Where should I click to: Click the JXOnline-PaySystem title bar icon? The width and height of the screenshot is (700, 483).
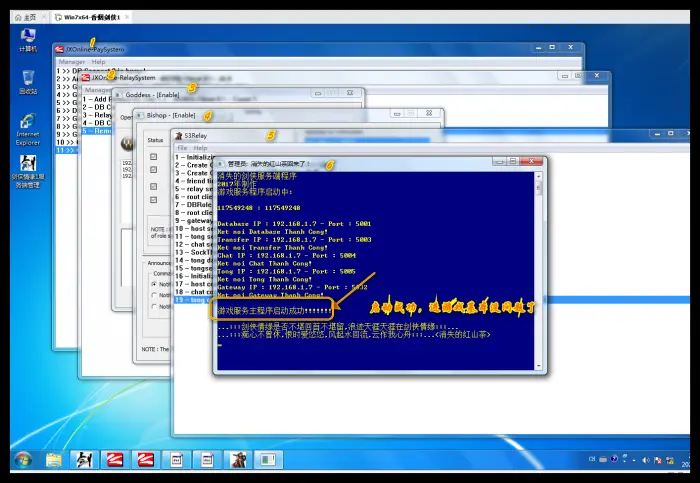click(x=60, y=49)
